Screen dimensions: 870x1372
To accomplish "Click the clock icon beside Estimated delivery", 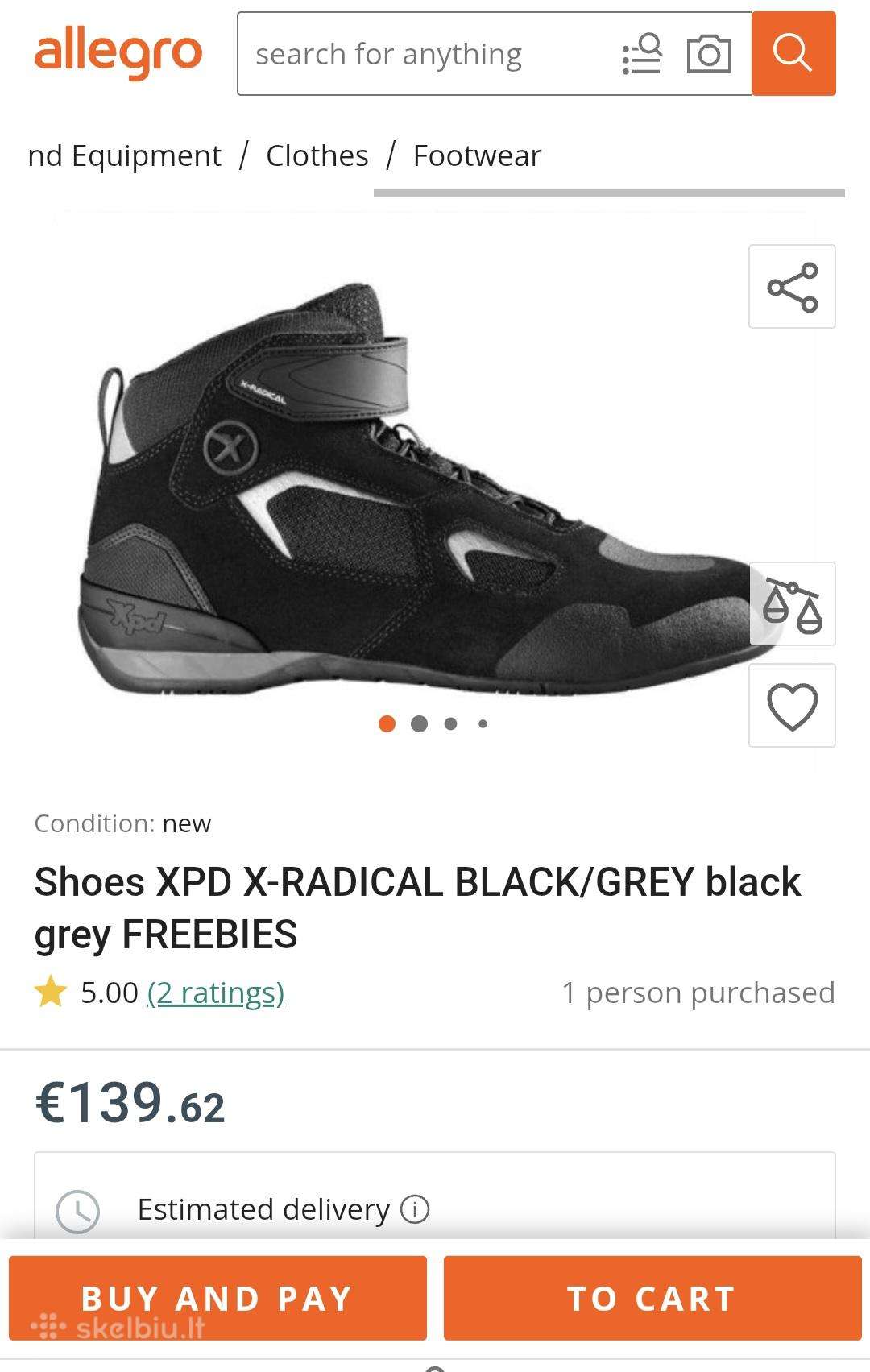I will [77, 1211].
